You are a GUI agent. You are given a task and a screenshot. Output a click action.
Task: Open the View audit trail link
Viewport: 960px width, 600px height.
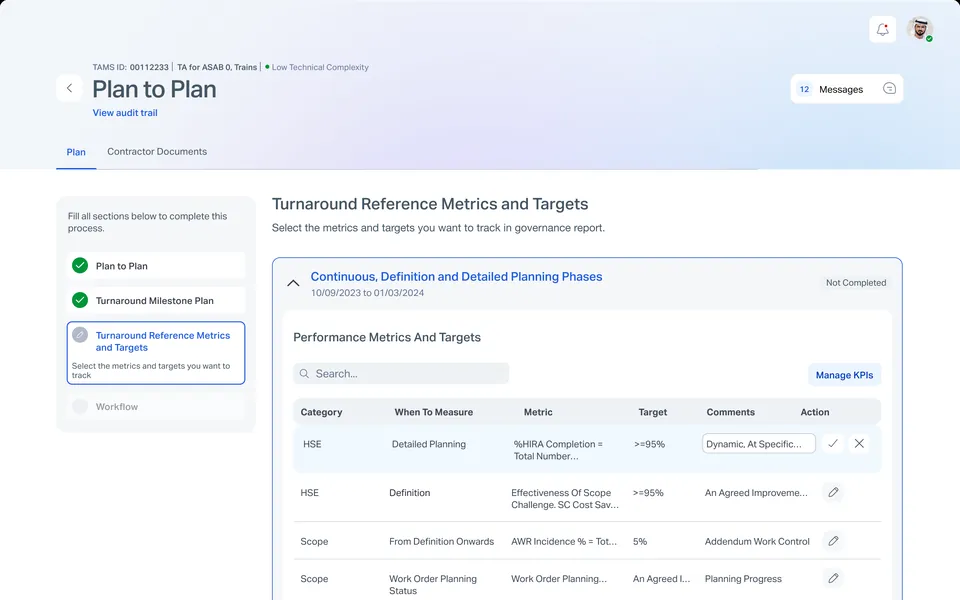point(125,113)
